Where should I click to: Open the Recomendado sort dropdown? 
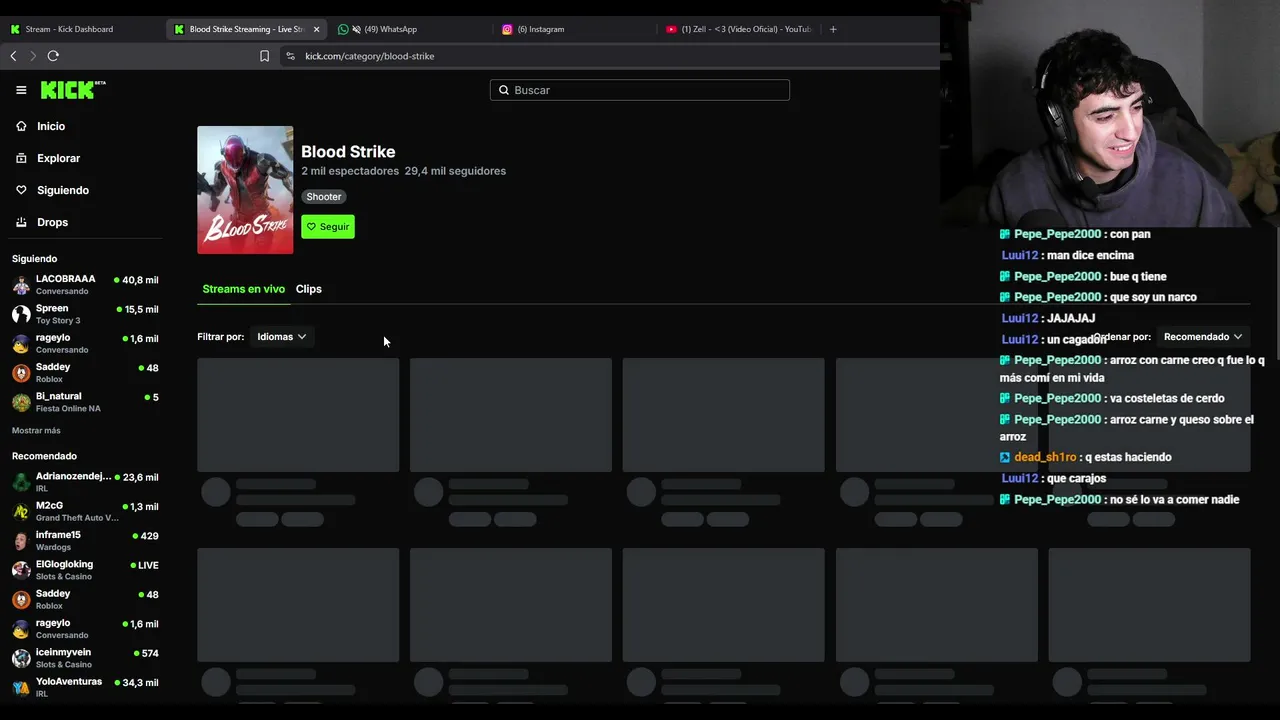(x=1203, y=337)
